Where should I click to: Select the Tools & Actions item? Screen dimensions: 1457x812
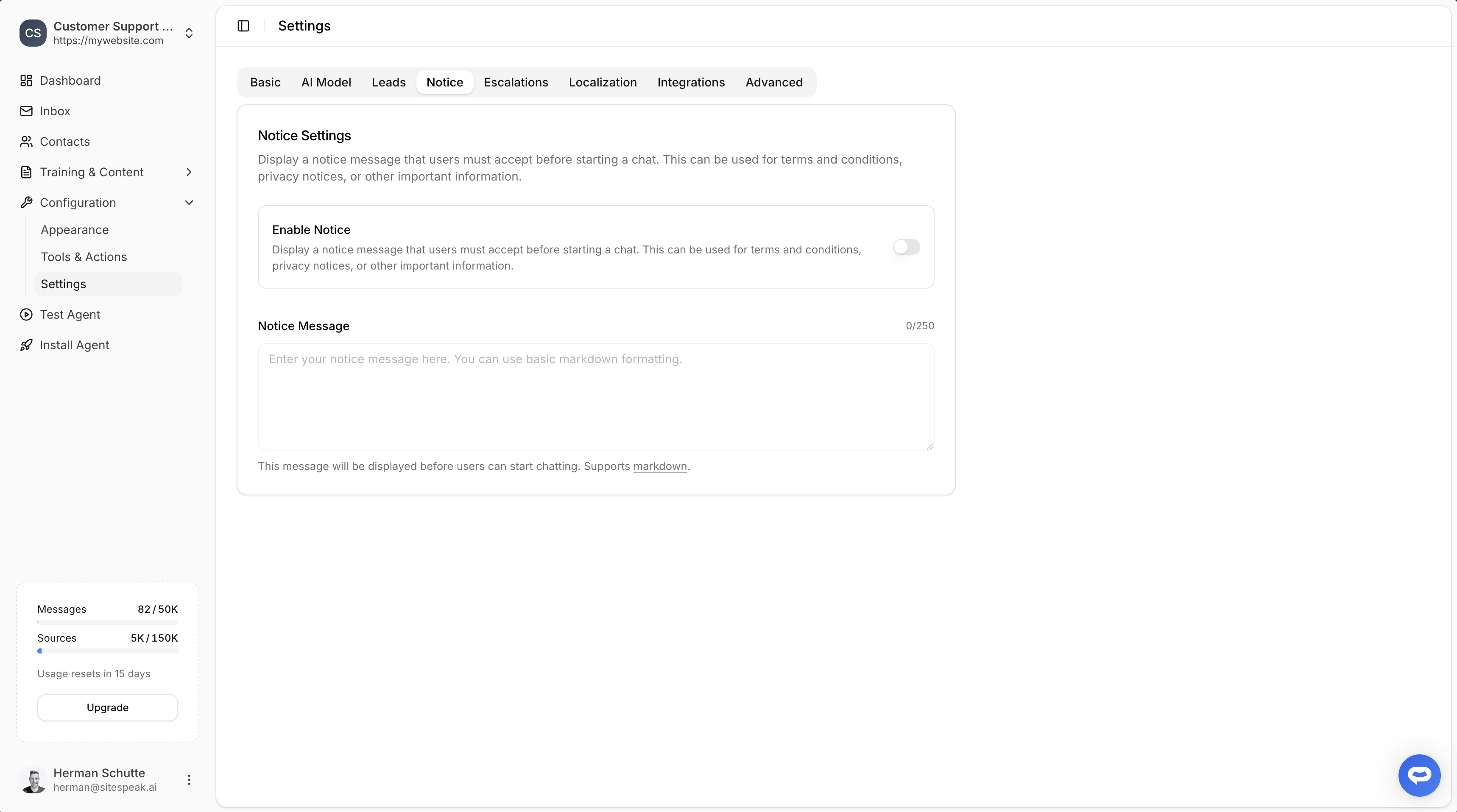coord(84,257)
